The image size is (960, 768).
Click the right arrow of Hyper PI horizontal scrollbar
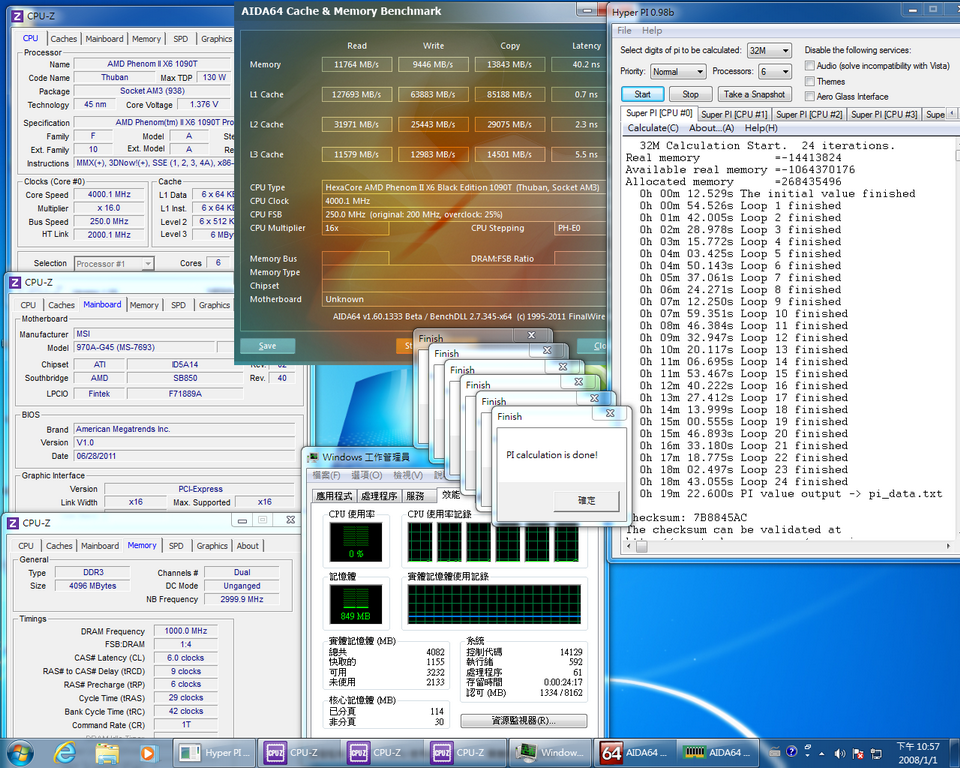tap(948, 546)
